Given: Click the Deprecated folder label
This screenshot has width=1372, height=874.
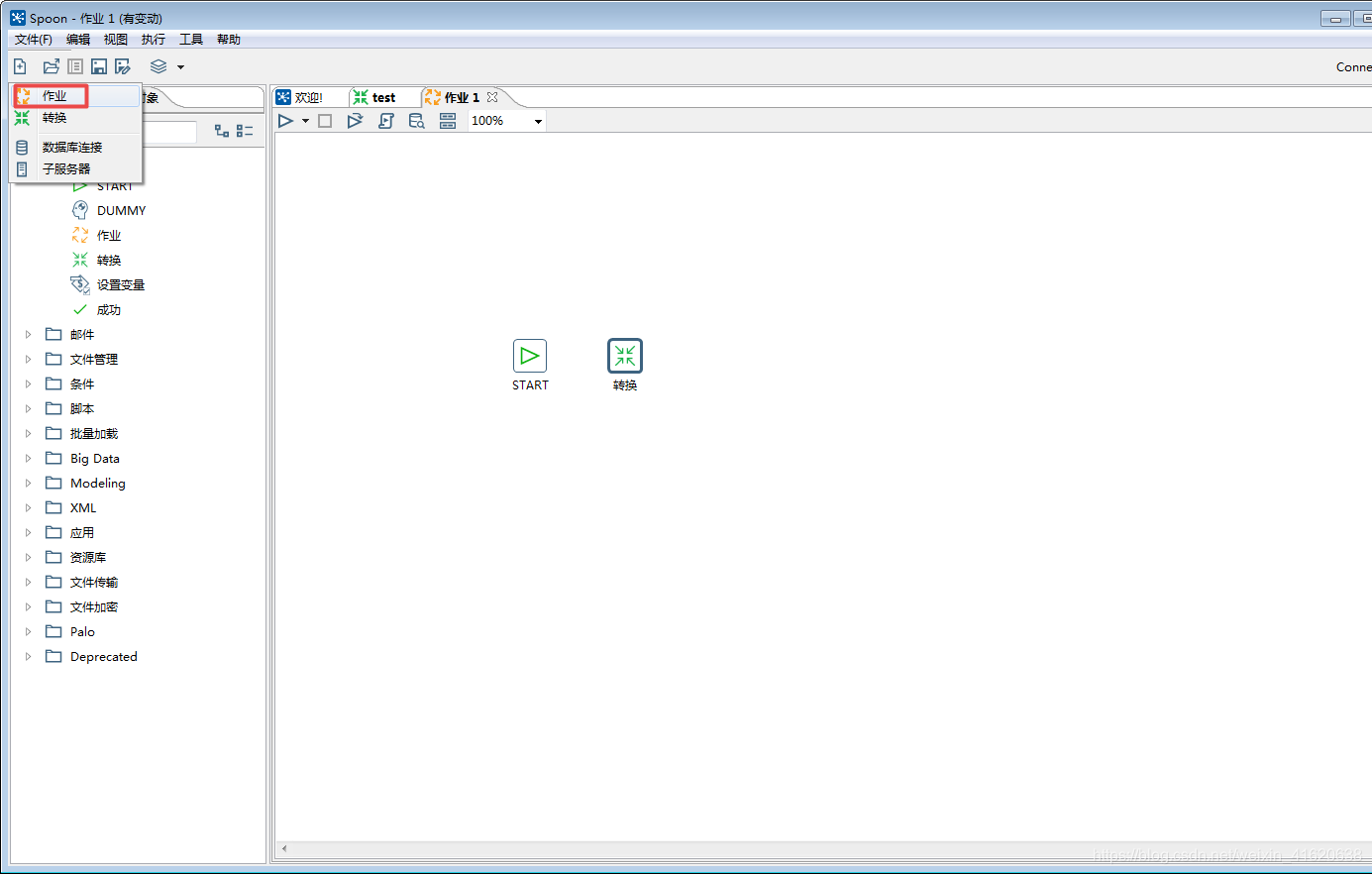Looking at the screenshot, I should tap(104, 657).
